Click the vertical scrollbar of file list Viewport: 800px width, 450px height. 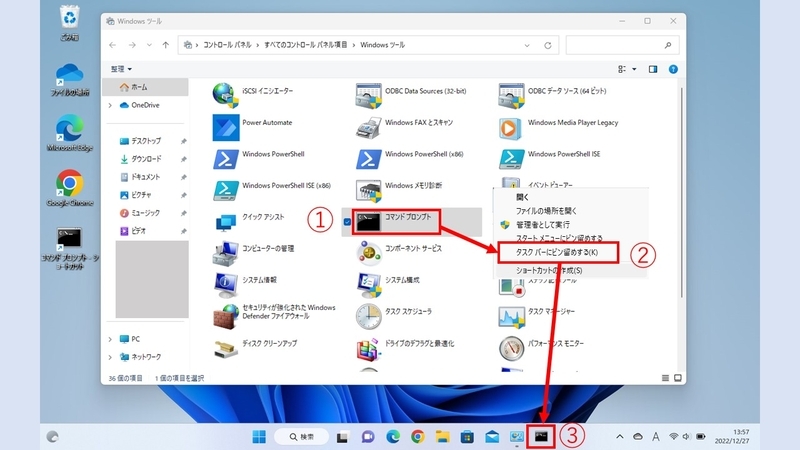point(682,192)
